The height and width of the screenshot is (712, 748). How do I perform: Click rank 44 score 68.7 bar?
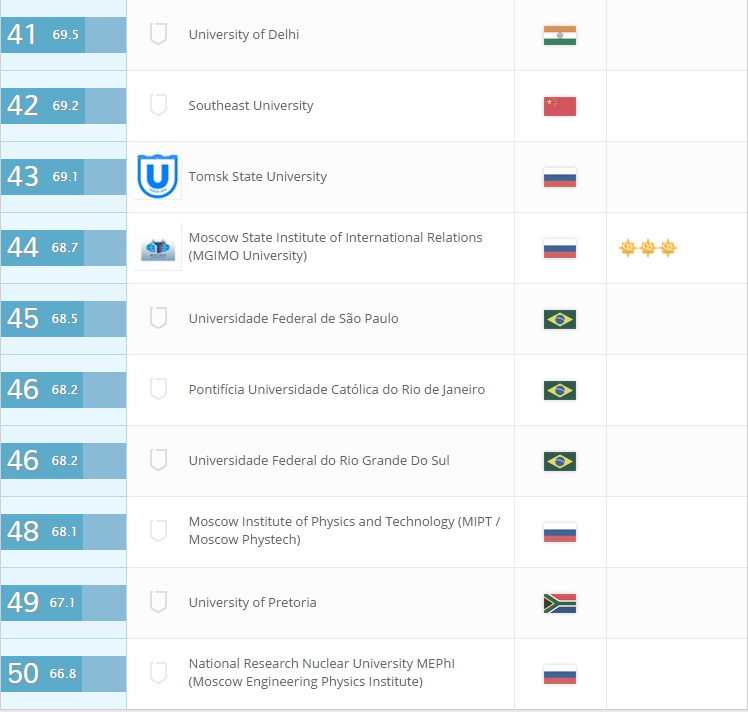tap(63, 248)
